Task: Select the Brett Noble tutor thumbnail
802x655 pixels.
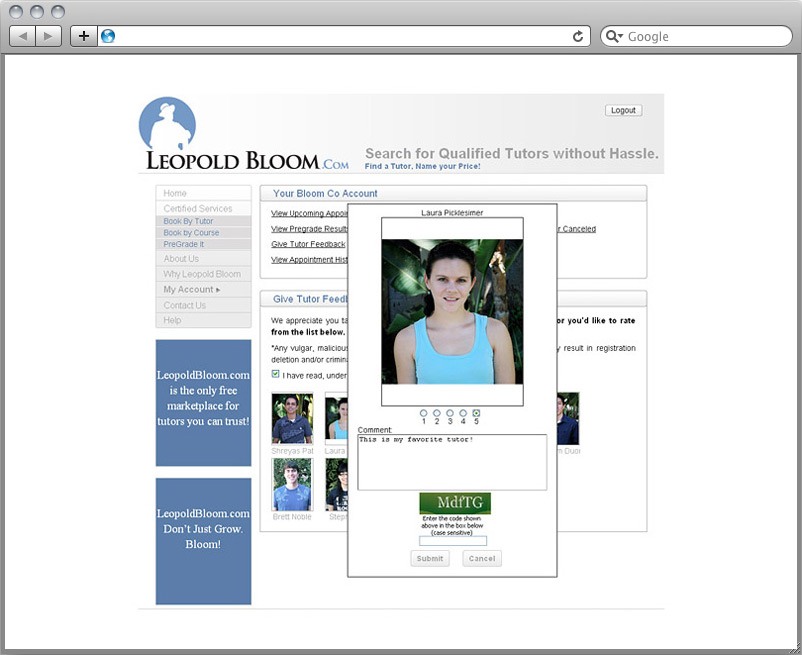Action: (x=292, y=485)
